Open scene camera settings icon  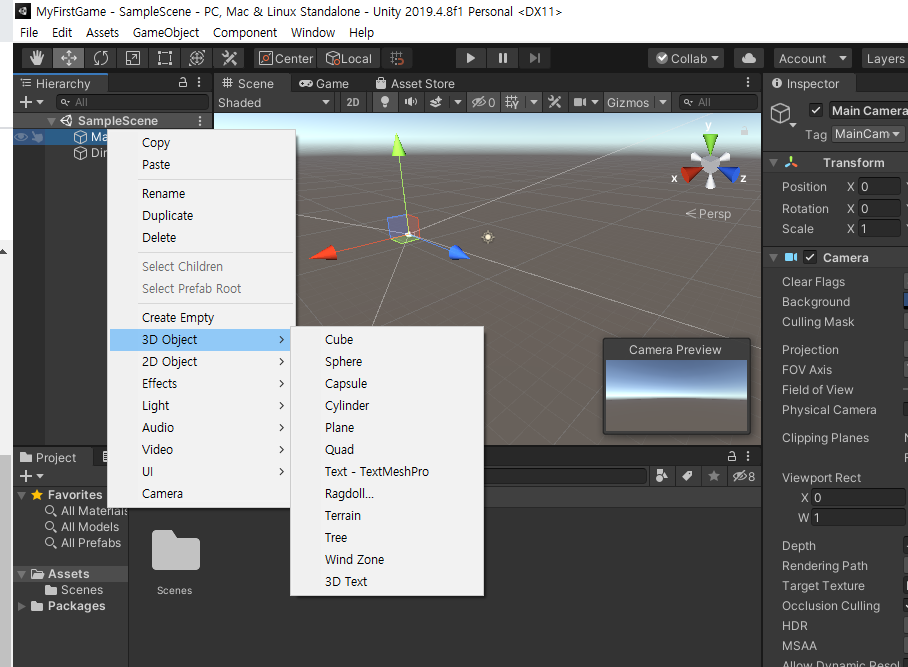(x=580, y=102)
